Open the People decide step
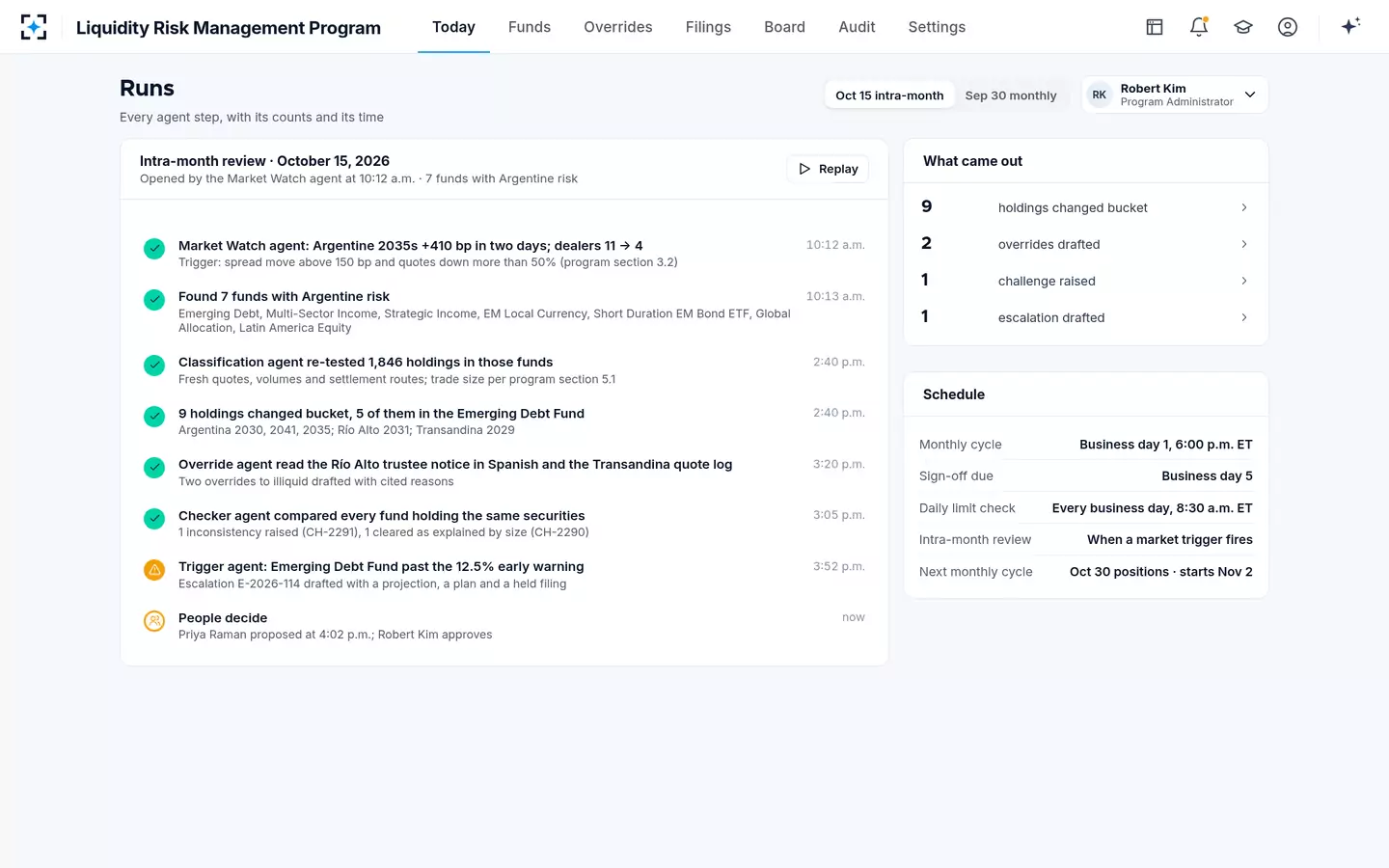This screenshot has width=1389, height=868. (x=504, y=626)
